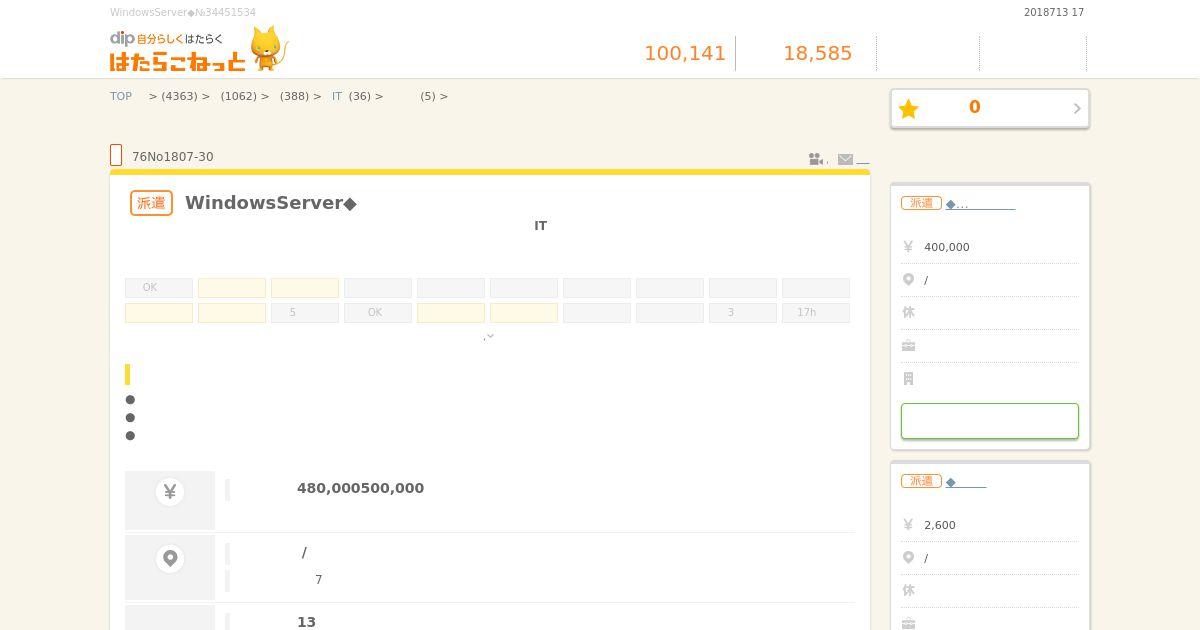Click the tag labeled 17h

[x=816, y=313]
